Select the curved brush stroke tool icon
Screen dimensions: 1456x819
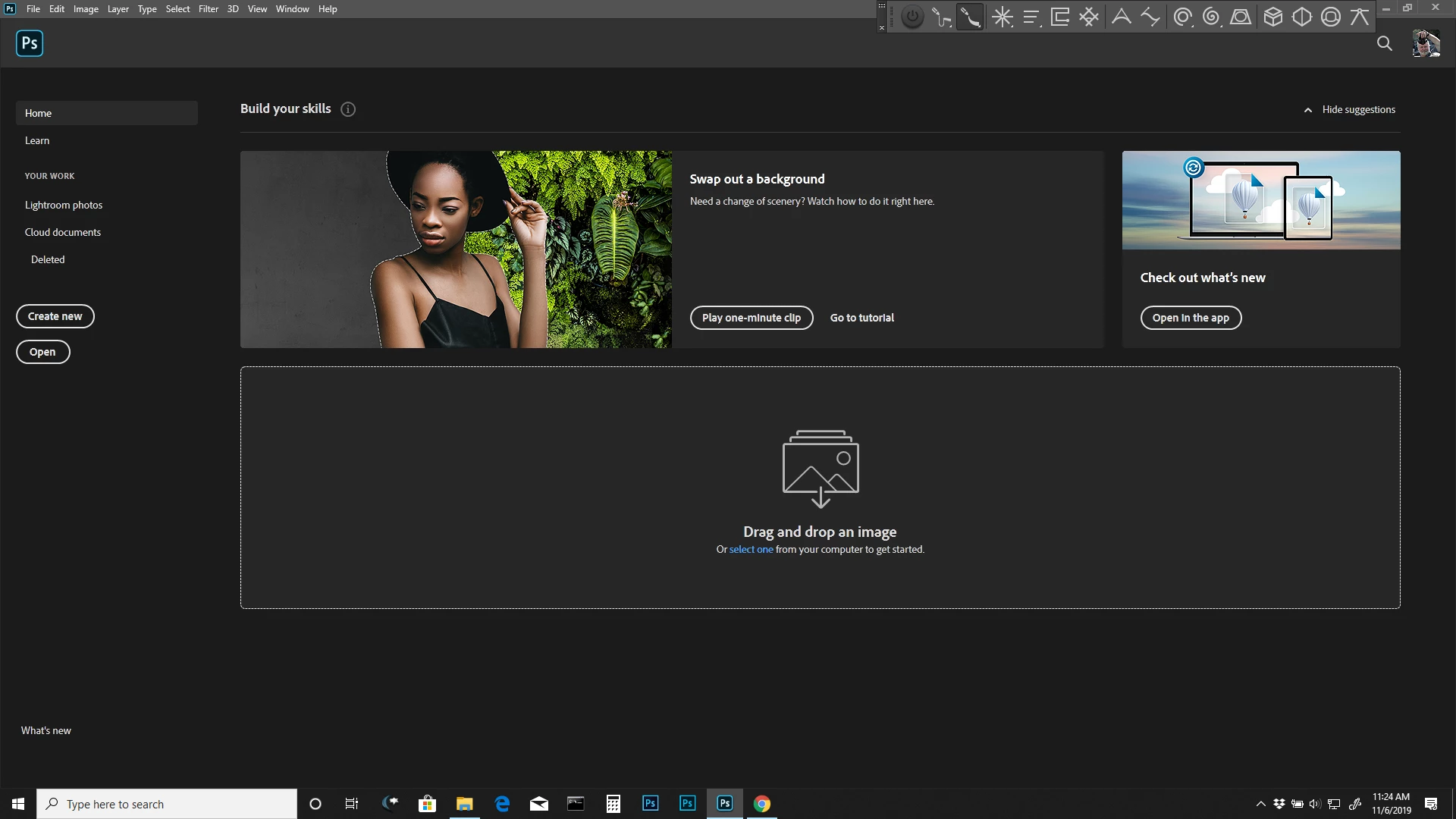(970, 17)
